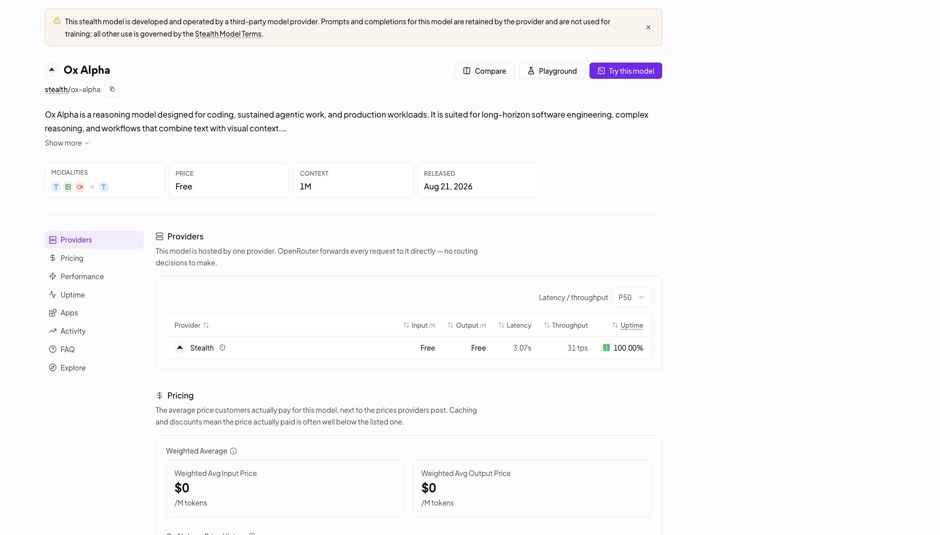Open the Playground button
This screenshot has height=535, width=940.
click(552, 71)
